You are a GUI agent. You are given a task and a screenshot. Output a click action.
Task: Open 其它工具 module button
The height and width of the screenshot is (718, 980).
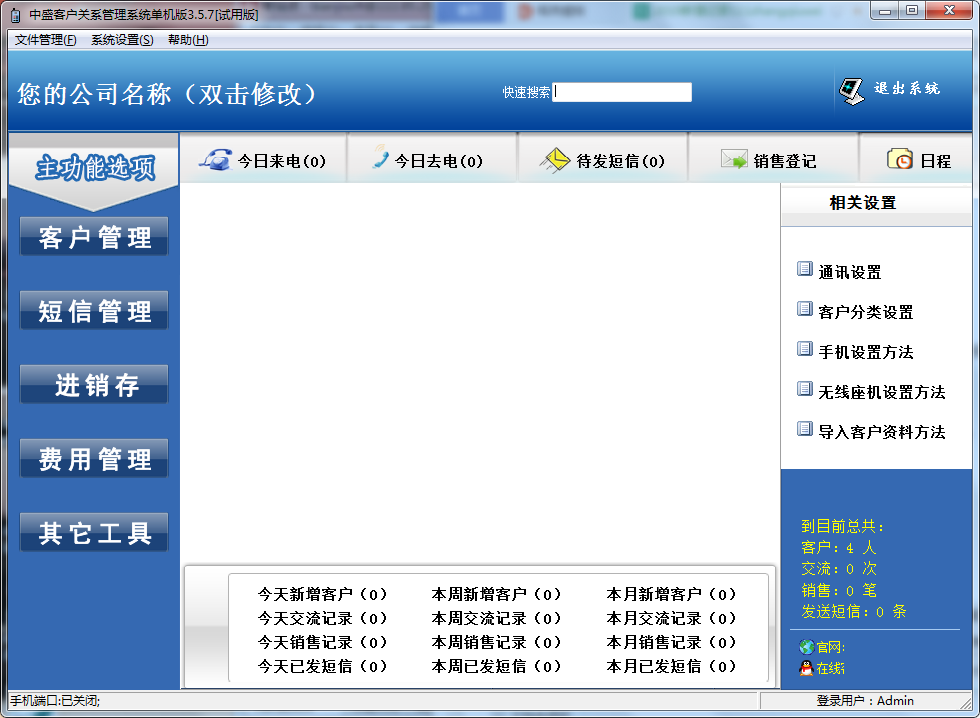(x=94, y=532)
